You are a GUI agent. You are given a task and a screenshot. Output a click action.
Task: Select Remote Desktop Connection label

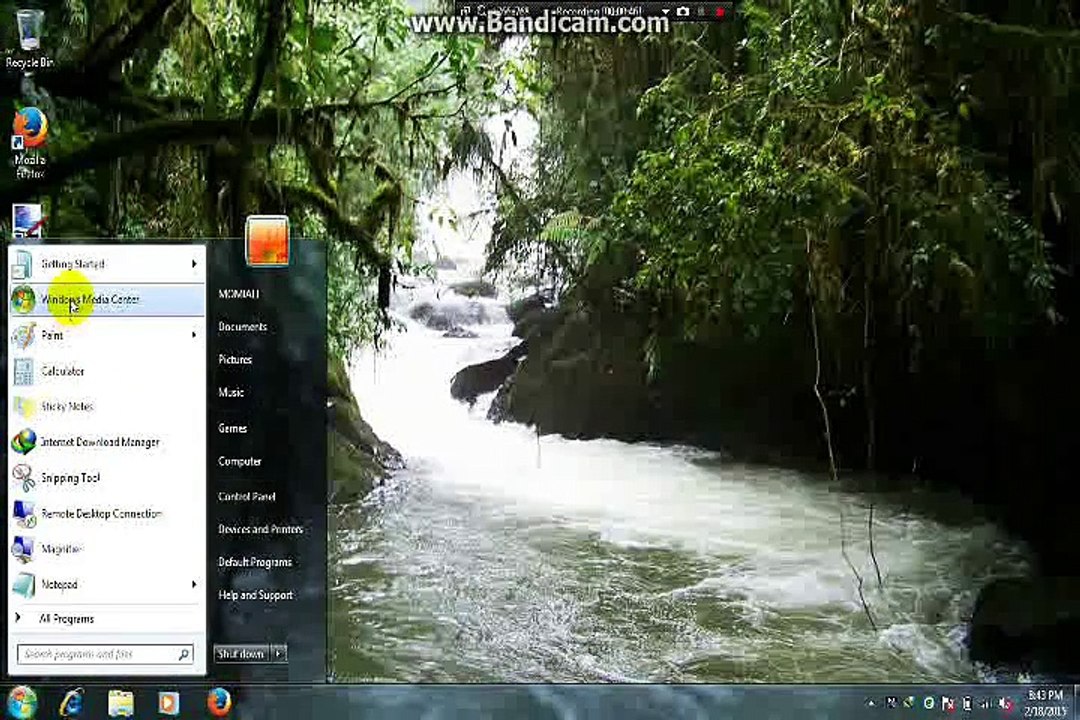(x=101, y=514)
